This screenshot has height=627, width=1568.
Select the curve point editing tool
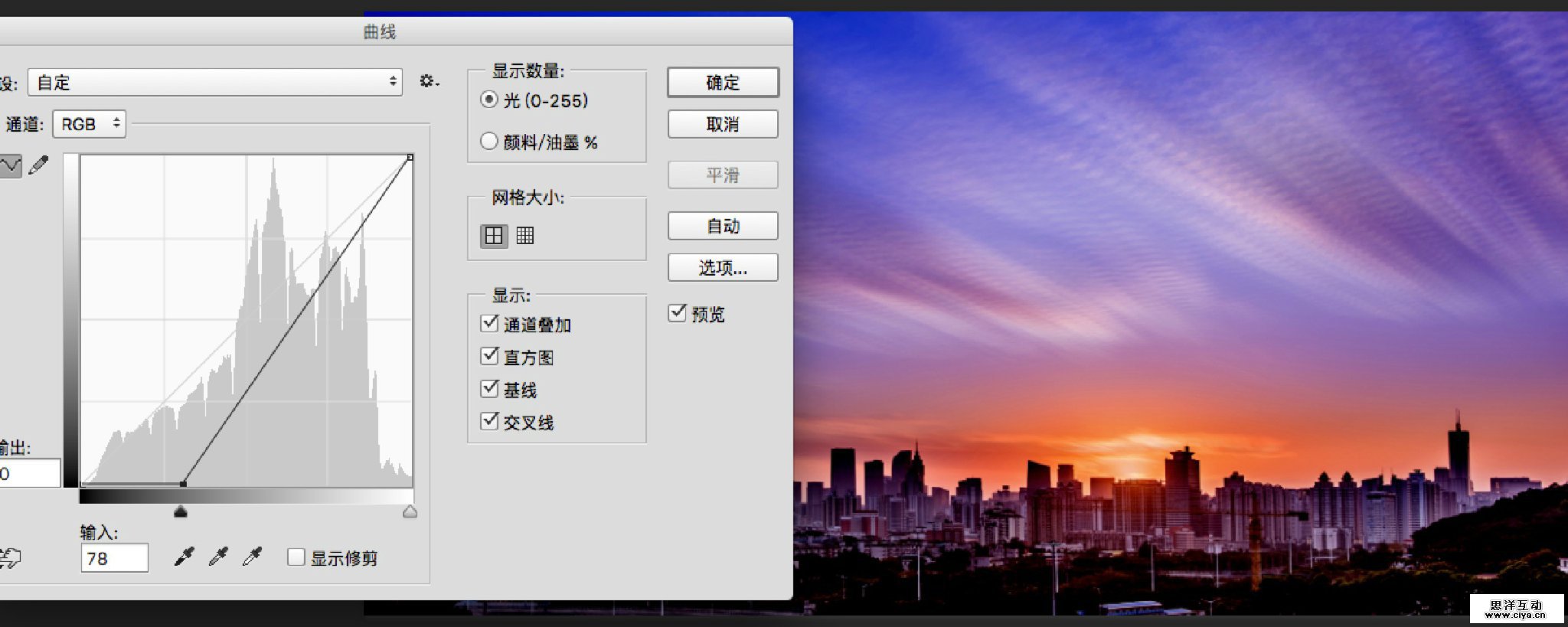tap(11, 165)
